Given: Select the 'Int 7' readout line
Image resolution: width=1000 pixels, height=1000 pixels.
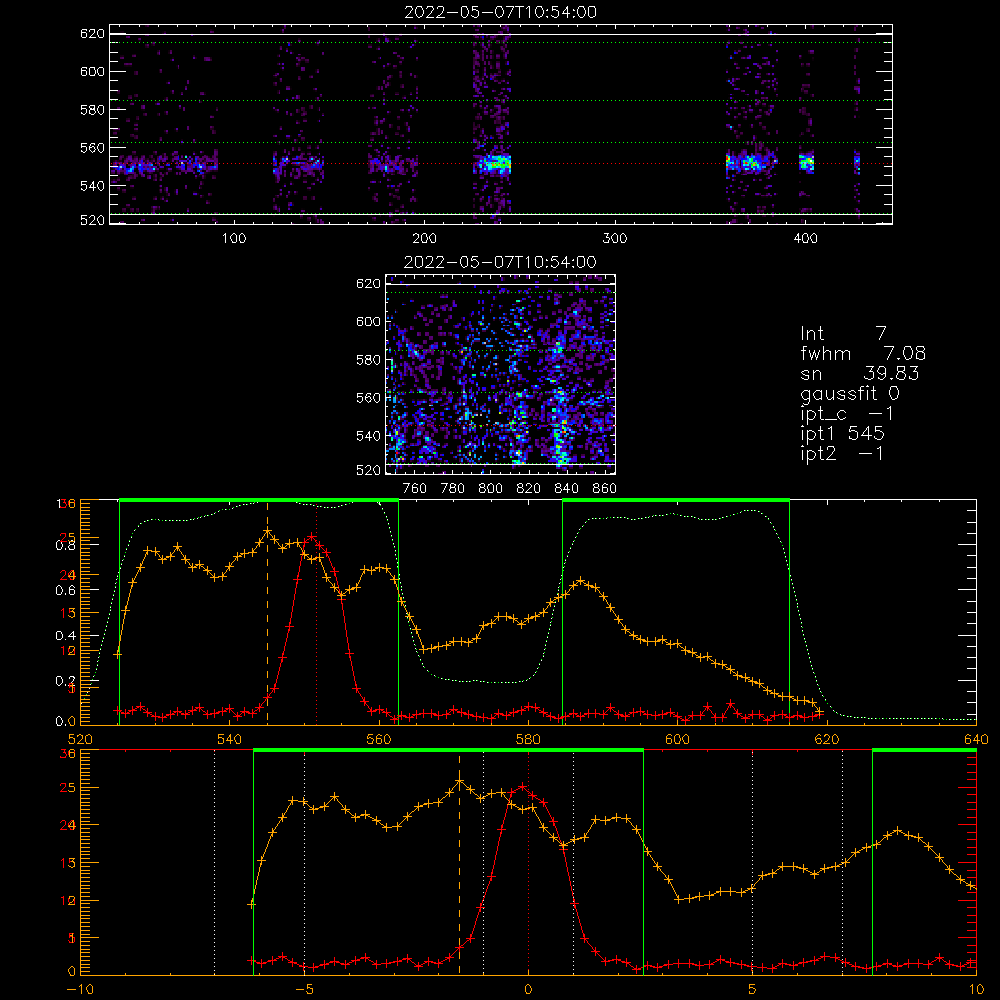Looking at the screenshot, I should (x=843, y=334).
